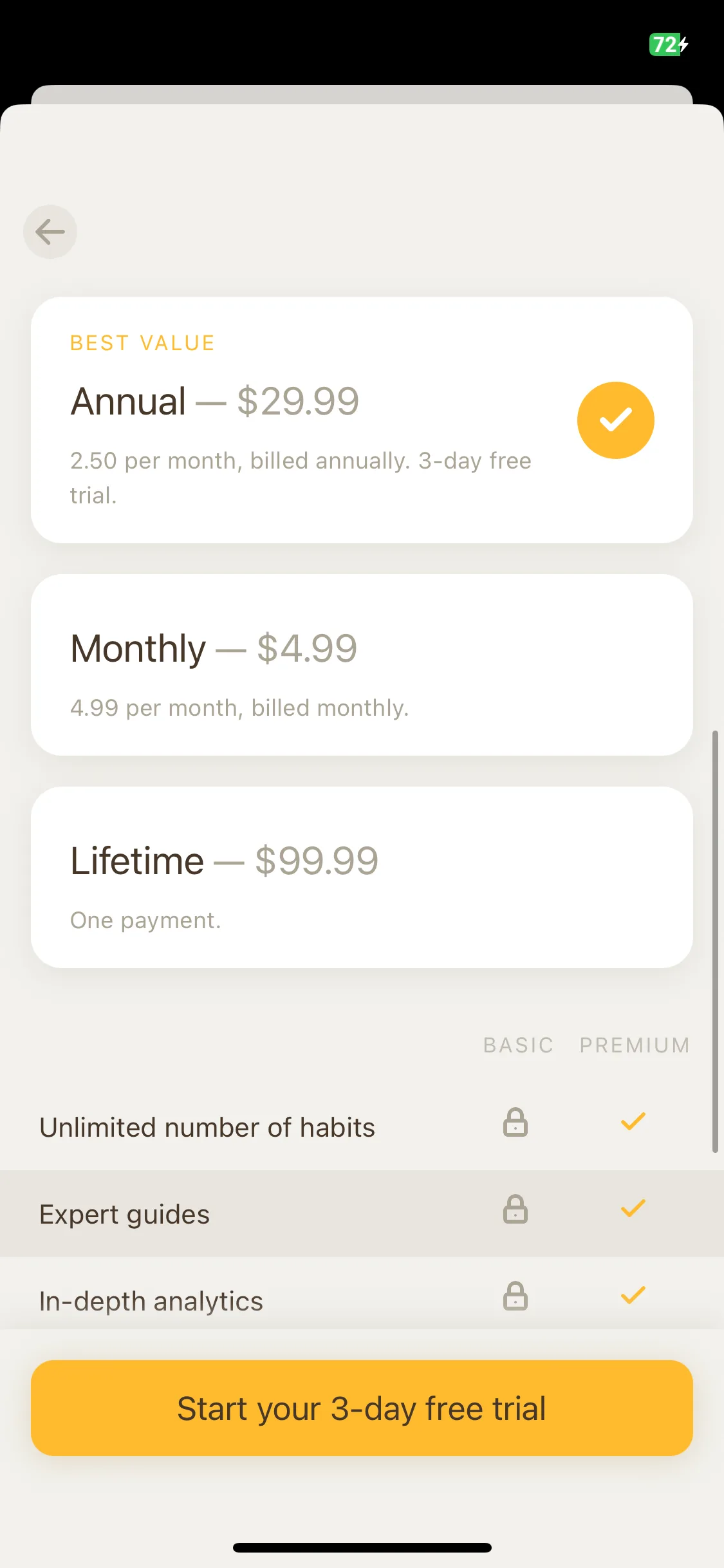The height and width of the screenshot is (1568, 724).
Task: Tap the Expert guides feature row
Action: point(362,1214)
